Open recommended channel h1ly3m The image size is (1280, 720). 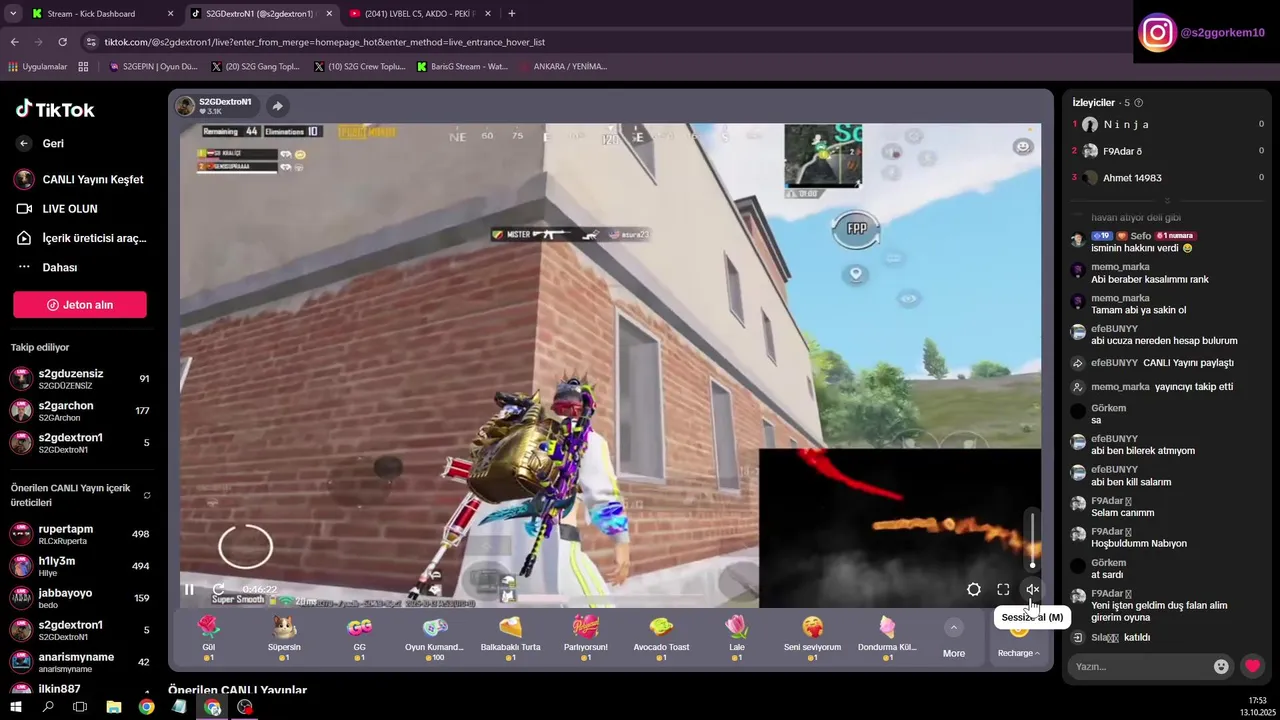click(80, 566)
